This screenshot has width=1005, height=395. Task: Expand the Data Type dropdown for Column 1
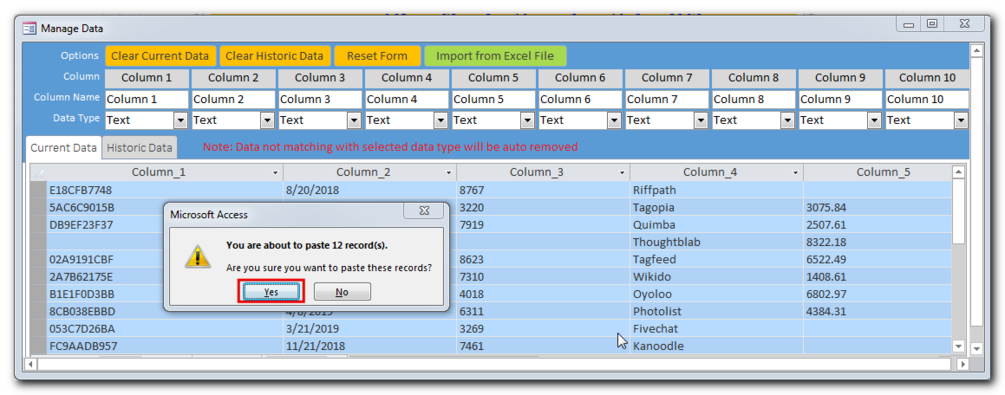[181, 120]
